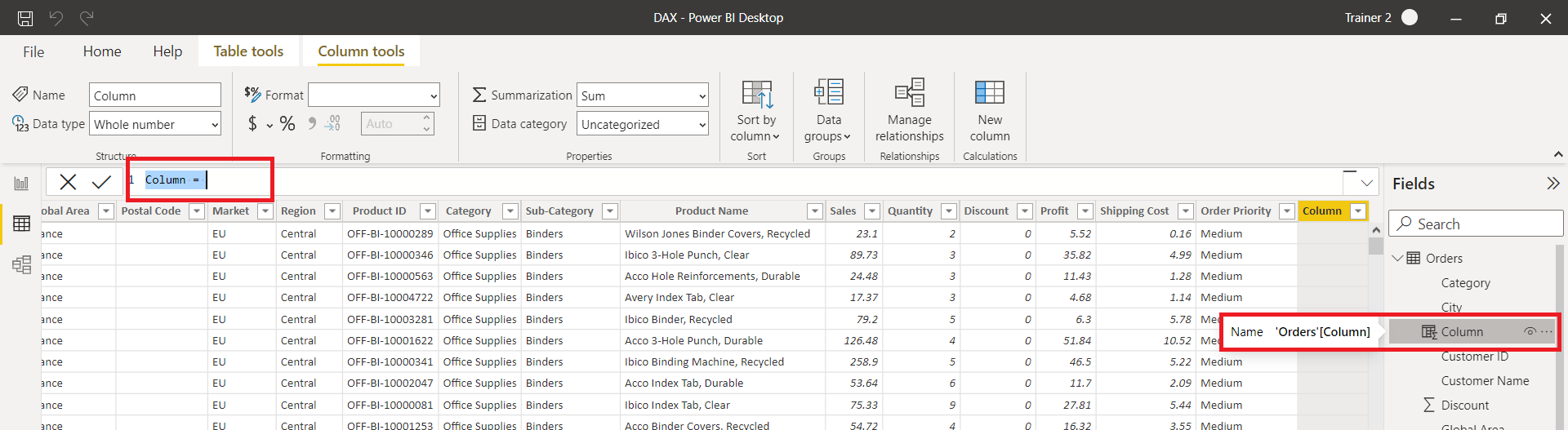Collapse the ribbon with the caret
Image resolution: width=1568 pixels, height=430 pixels.
pyautogui.click(x=1557, y=154)
